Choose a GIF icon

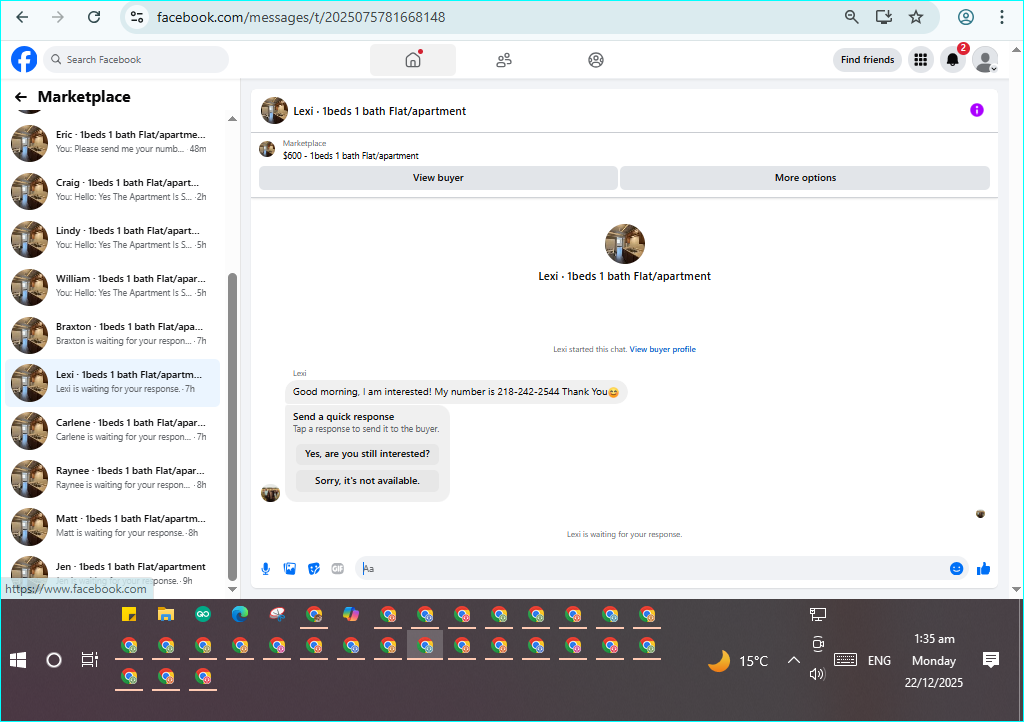[338, 569]
